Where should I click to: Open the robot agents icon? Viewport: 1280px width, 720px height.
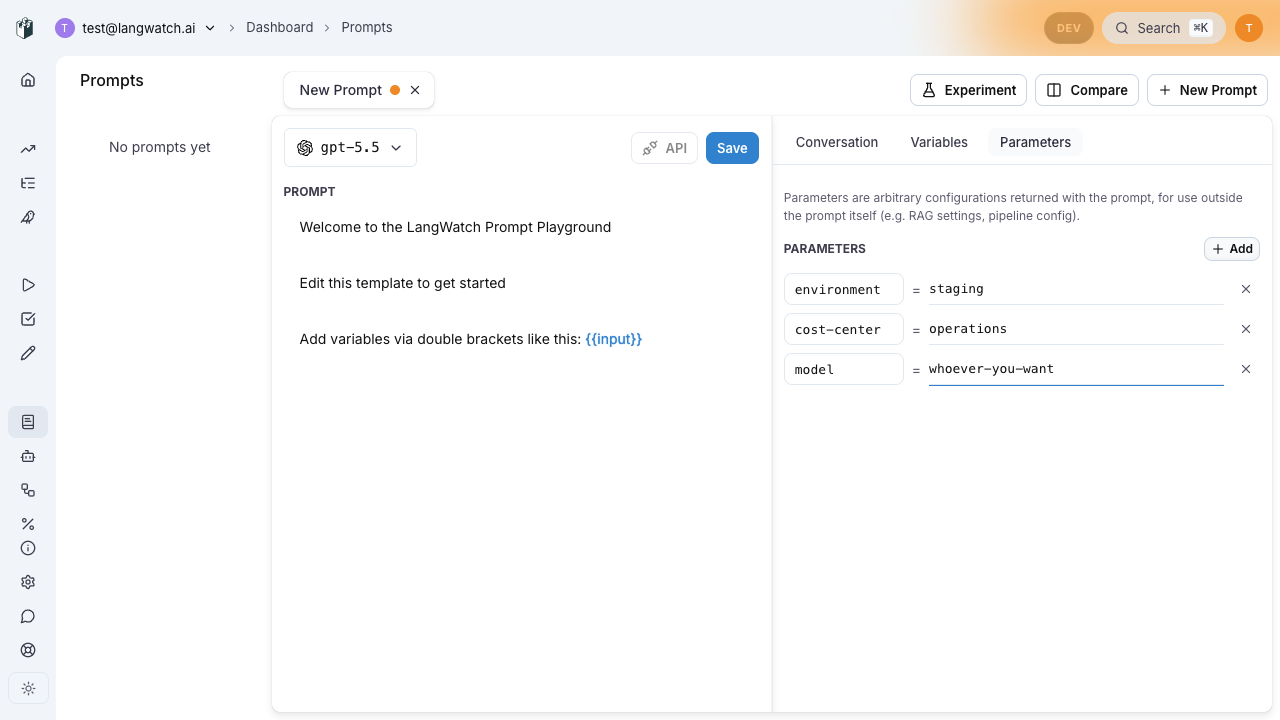28,456
